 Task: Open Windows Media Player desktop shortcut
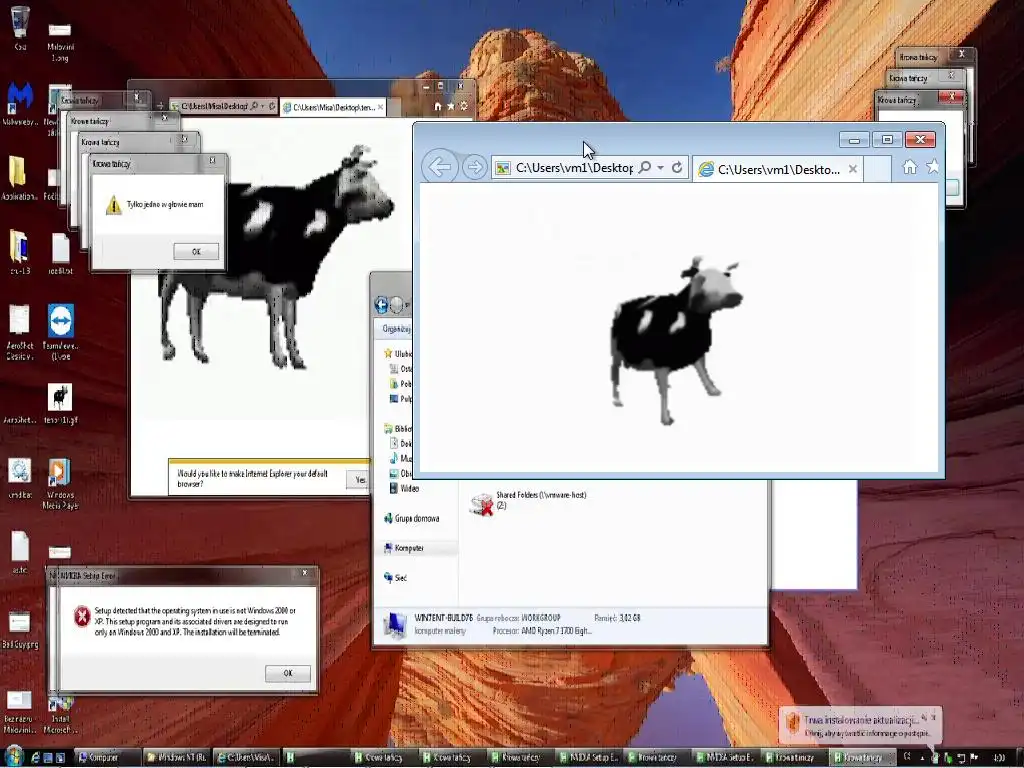coord(60,484)
